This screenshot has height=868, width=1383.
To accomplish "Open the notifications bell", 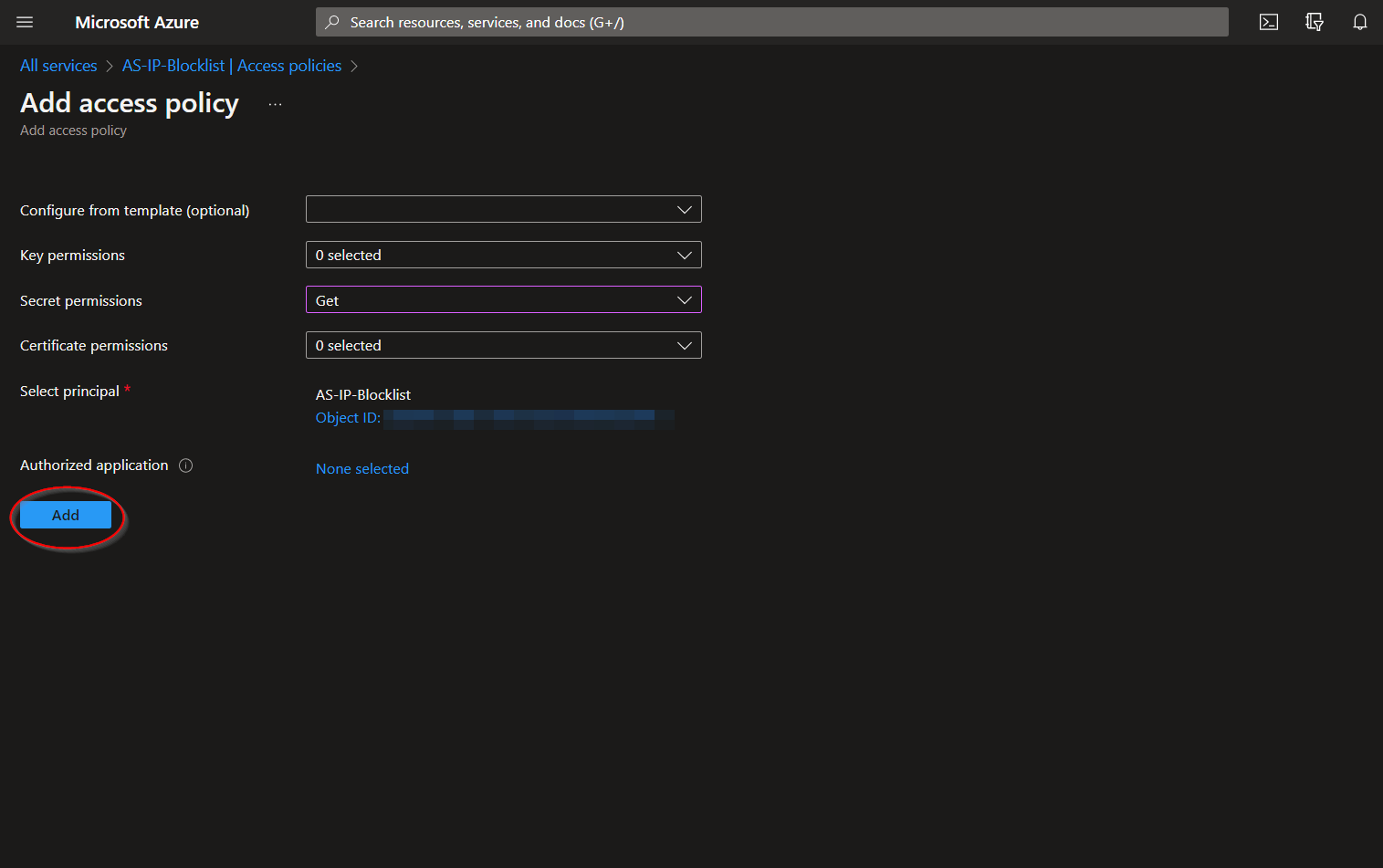I will coord(1360,22).
